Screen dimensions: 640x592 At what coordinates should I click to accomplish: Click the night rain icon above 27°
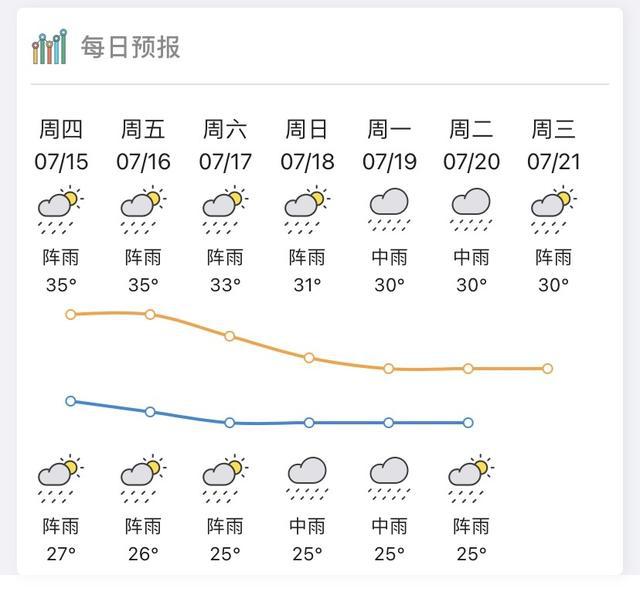click(60, 478)
